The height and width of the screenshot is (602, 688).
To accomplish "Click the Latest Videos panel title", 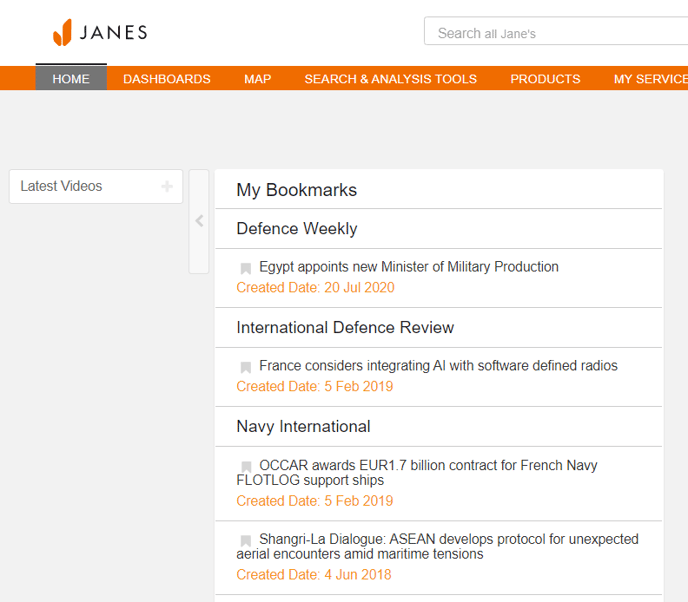I will tap(61, 186).
